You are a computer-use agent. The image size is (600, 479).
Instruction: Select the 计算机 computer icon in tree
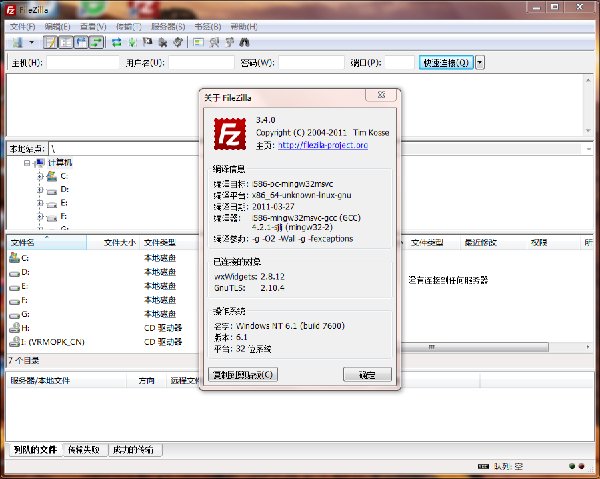click(x=40, y=163)
